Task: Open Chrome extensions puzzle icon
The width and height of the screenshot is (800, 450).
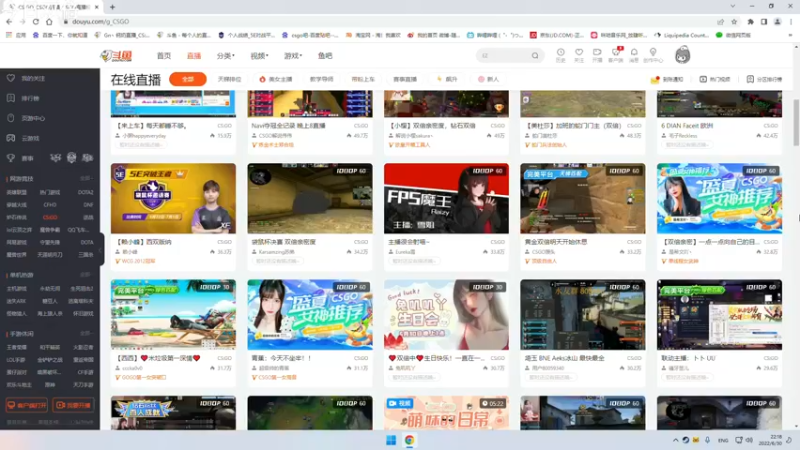Action: pos(751,21)
